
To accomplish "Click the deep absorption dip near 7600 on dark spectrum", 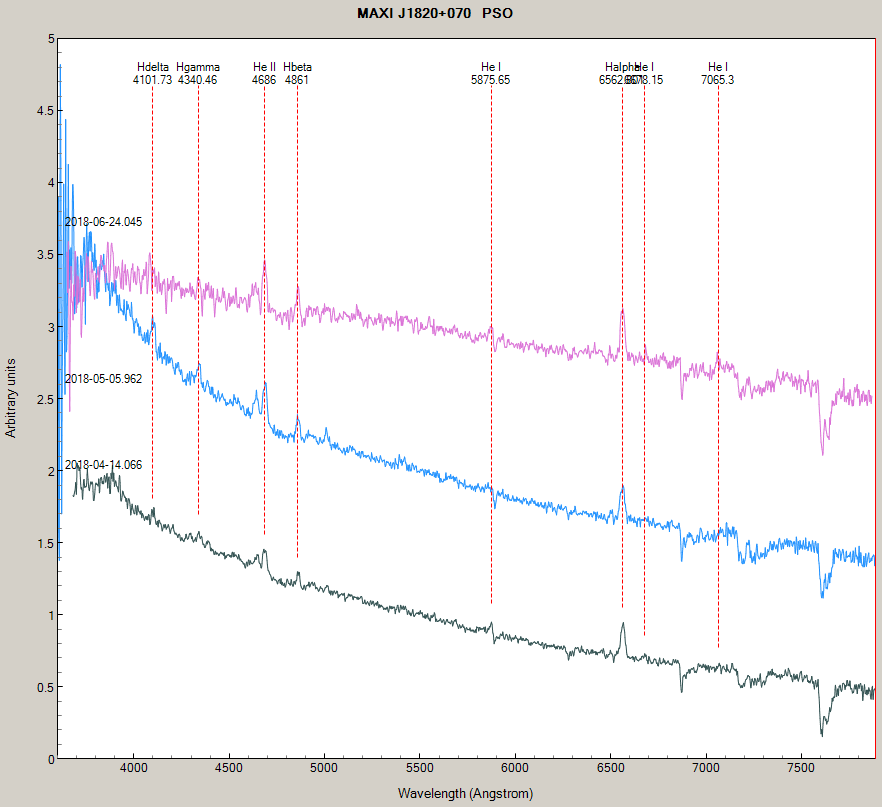I will tap(822, 732).
